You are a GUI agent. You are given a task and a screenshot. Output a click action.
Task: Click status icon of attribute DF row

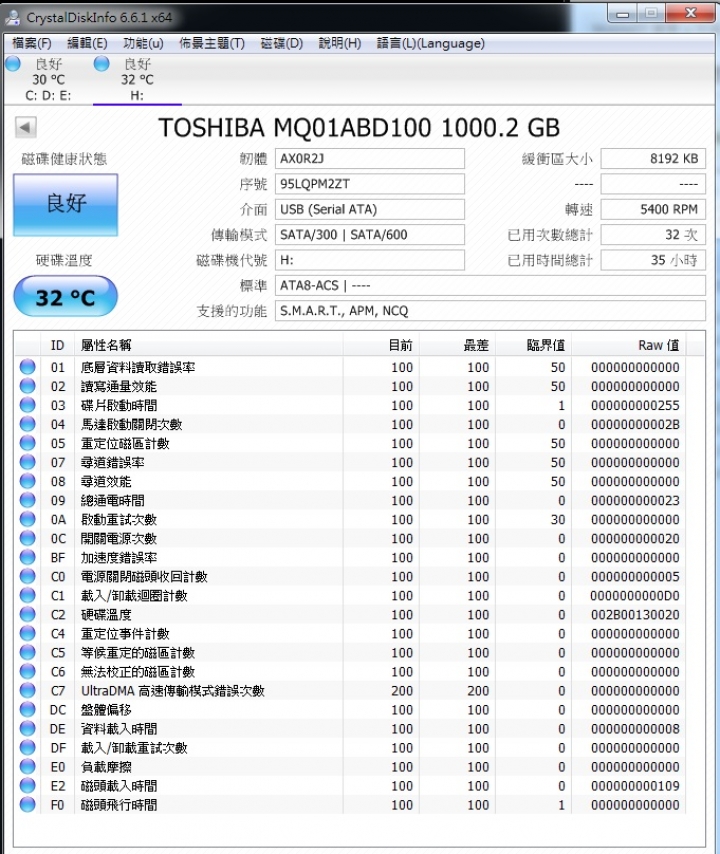(27, 748)
